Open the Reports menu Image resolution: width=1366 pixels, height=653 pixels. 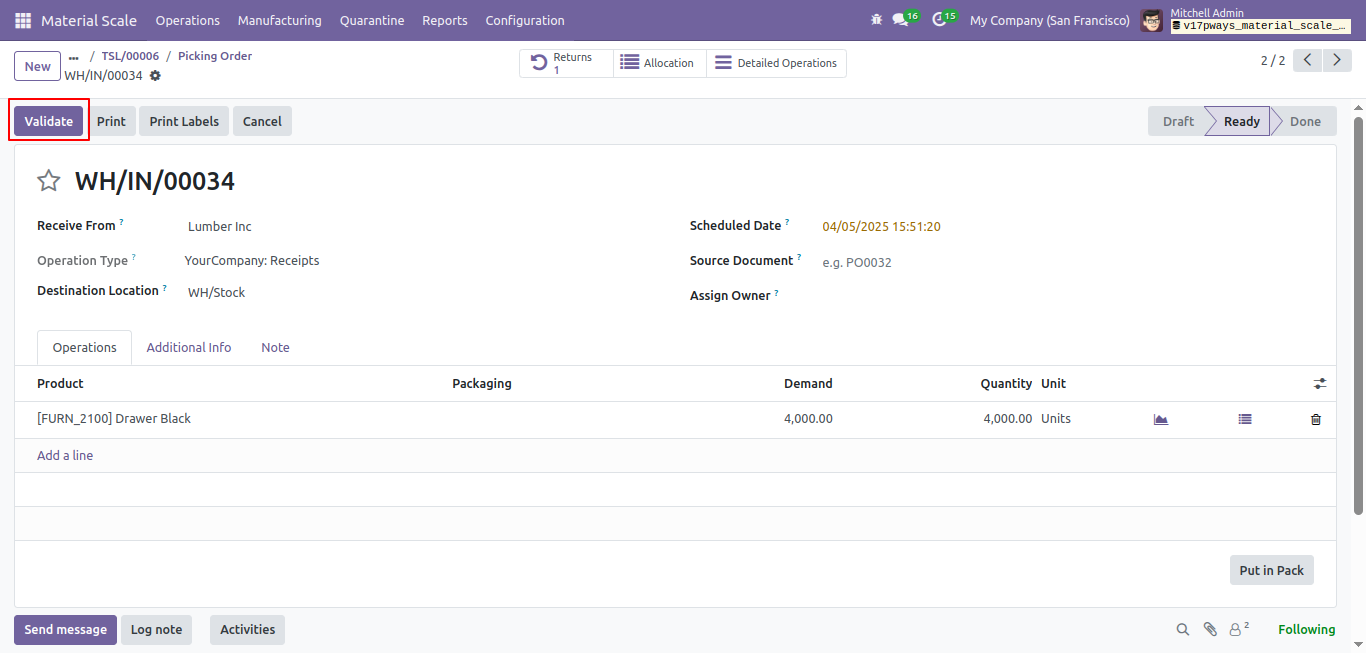click(x=444, y=20)
